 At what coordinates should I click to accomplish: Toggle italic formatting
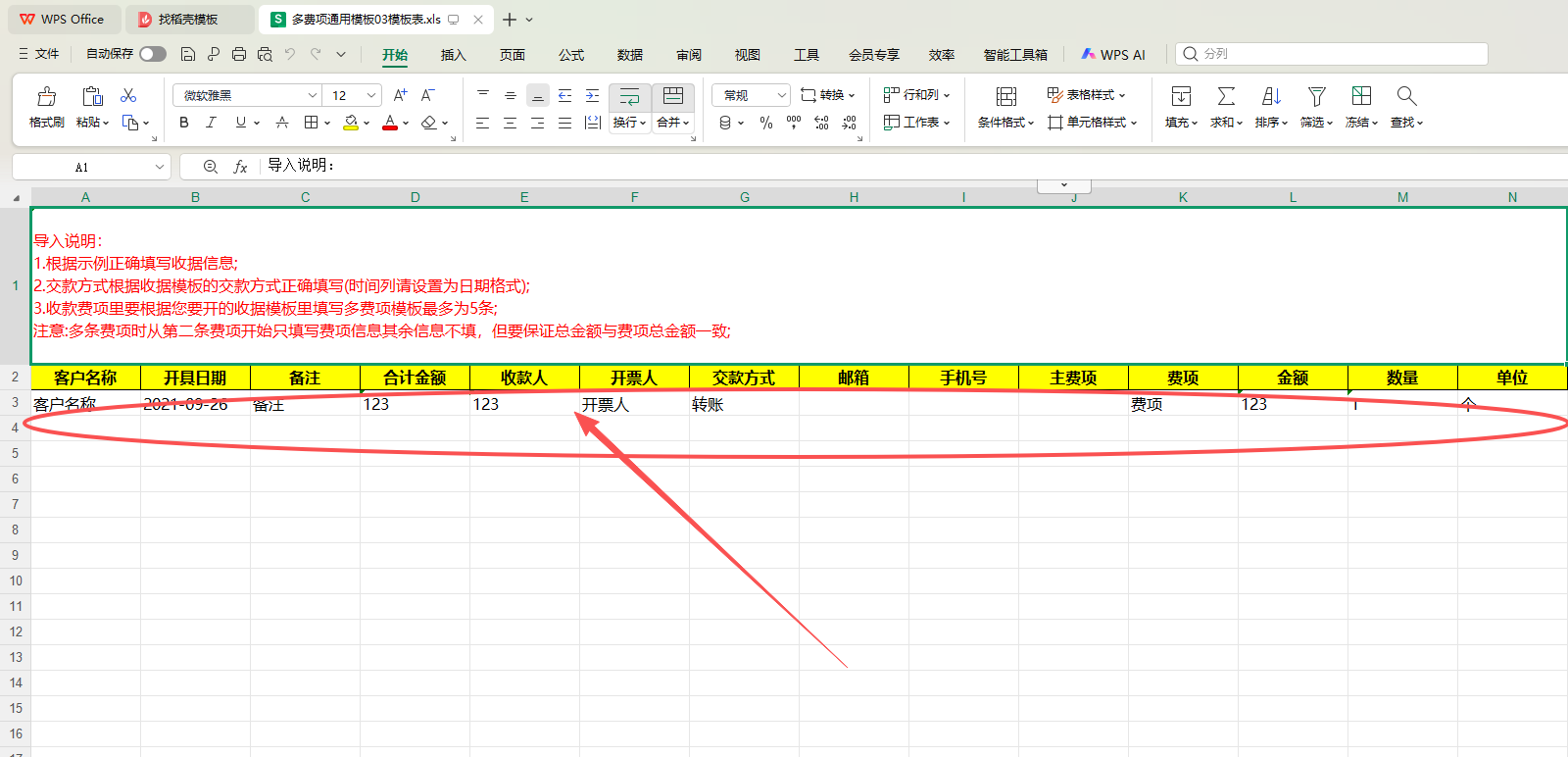point(211,123)
